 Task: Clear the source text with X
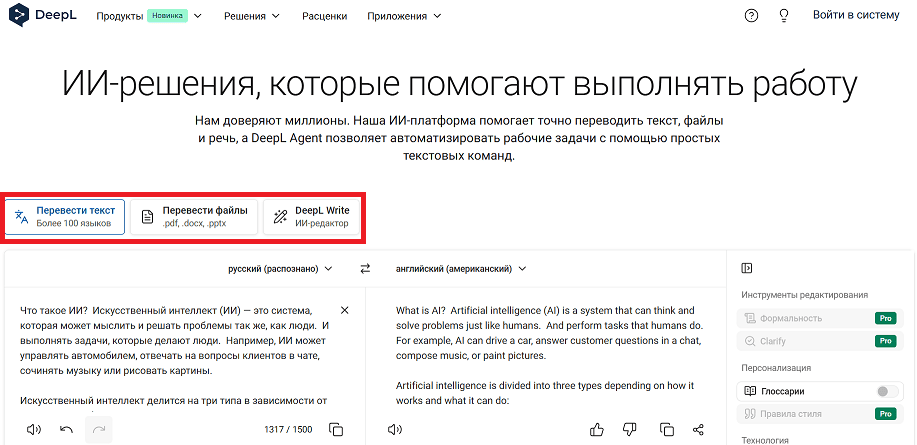(344, 310)
